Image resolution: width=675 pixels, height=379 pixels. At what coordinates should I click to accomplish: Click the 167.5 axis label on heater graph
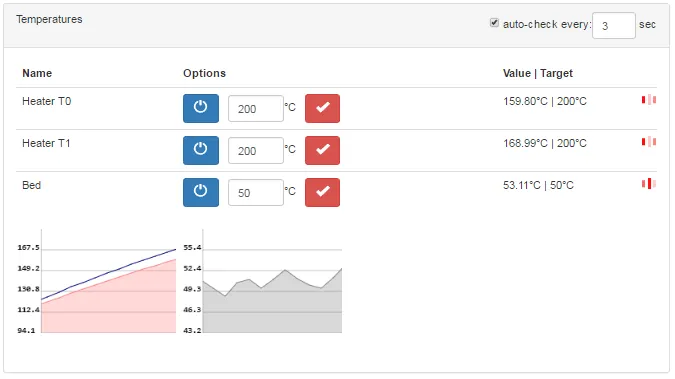point(28,248)
